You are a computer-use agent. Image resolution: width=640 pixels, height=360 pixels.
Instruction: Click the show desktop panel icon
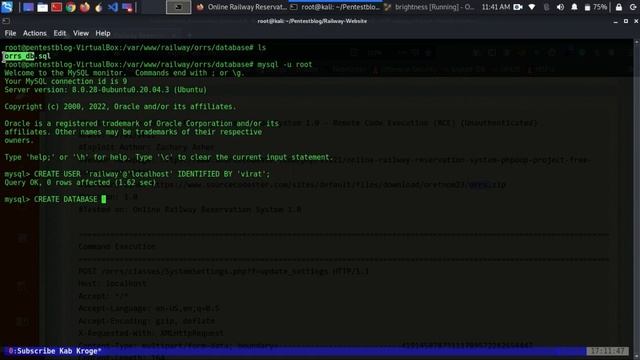coord(28,7)
